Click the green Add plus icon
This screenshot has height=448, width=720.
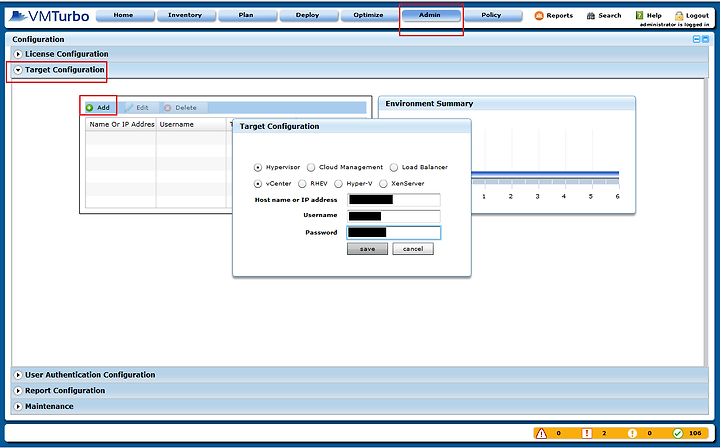[x=90, y=108]
